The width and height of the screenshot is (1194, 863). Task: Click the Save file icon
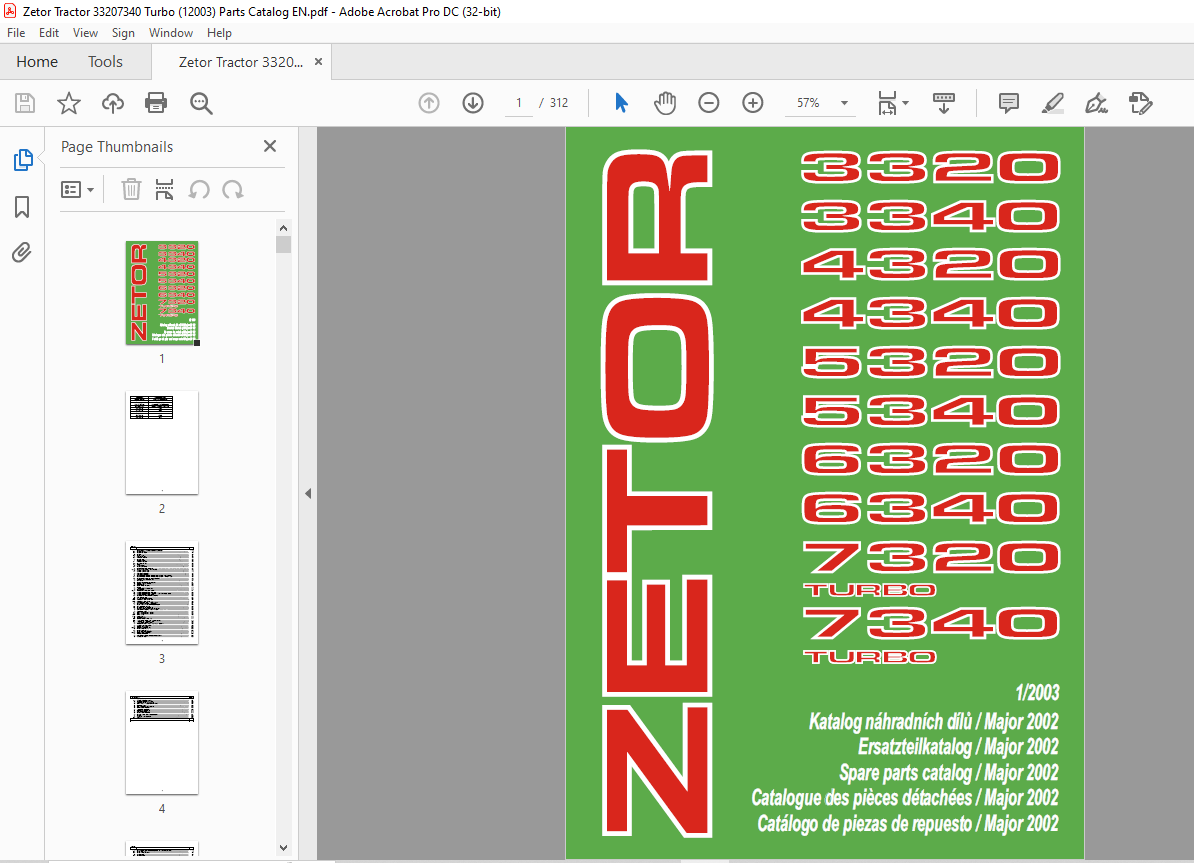click(x=25, y=103)
